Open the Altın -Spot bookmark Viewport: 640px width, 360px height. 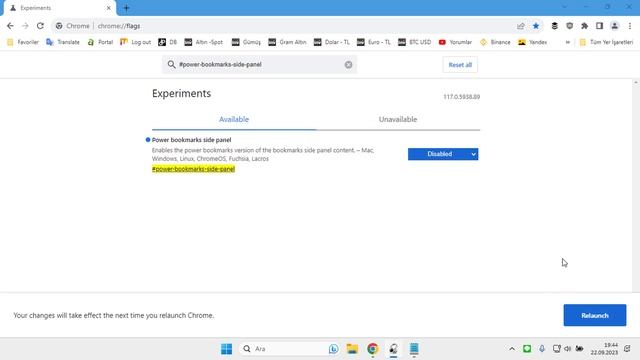[204, 42]
